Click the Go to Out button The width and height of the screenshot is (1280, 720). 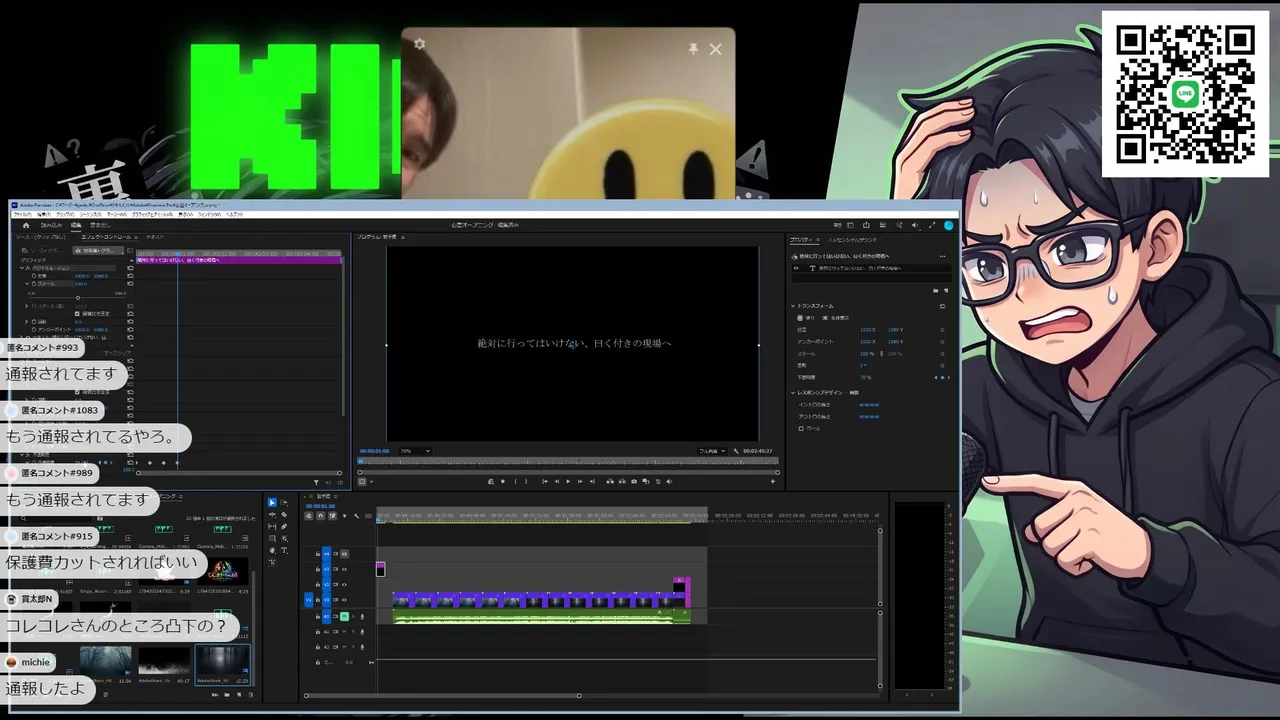(x=592, y=481)
